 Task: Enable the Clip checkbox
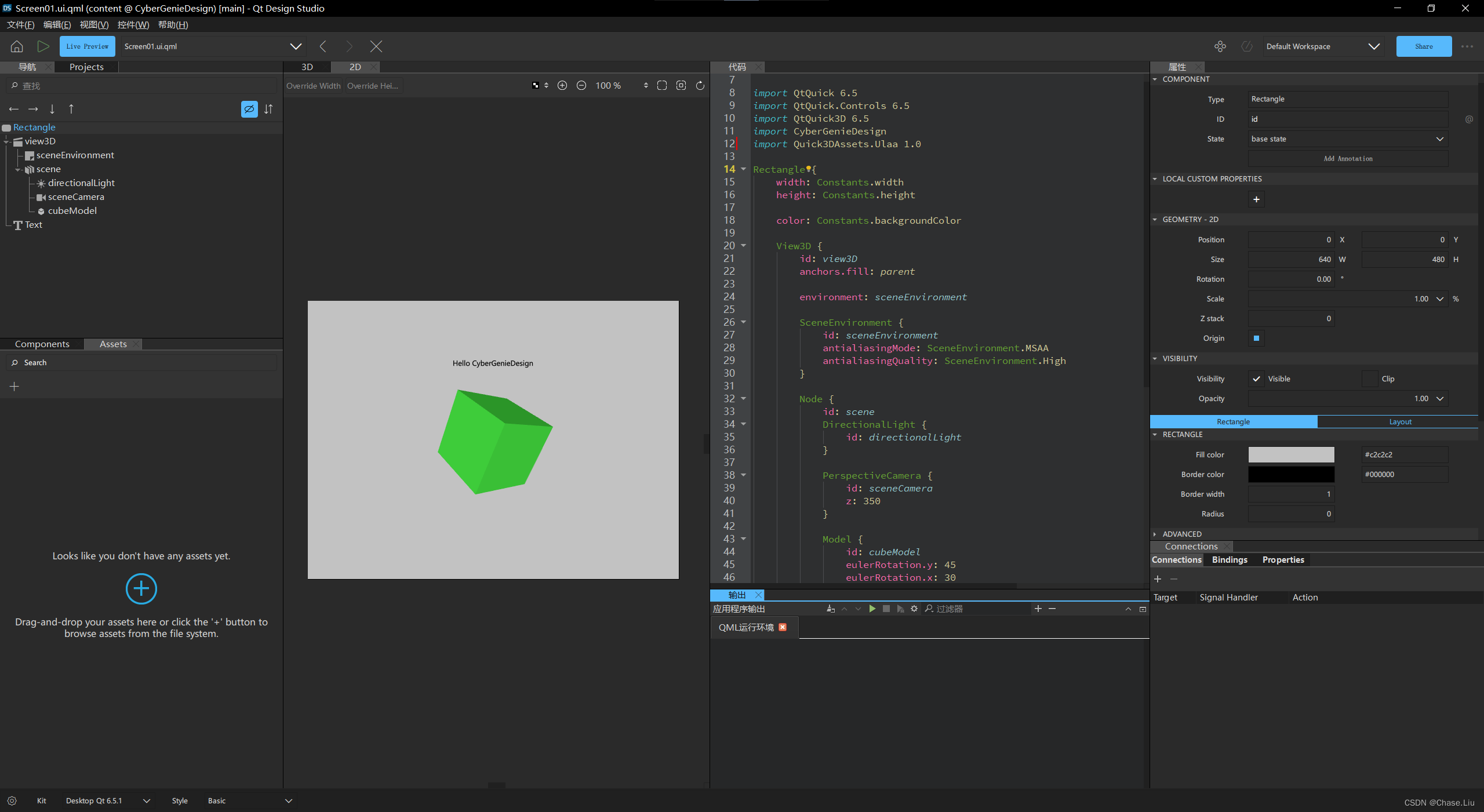(x=1369, y=378)
